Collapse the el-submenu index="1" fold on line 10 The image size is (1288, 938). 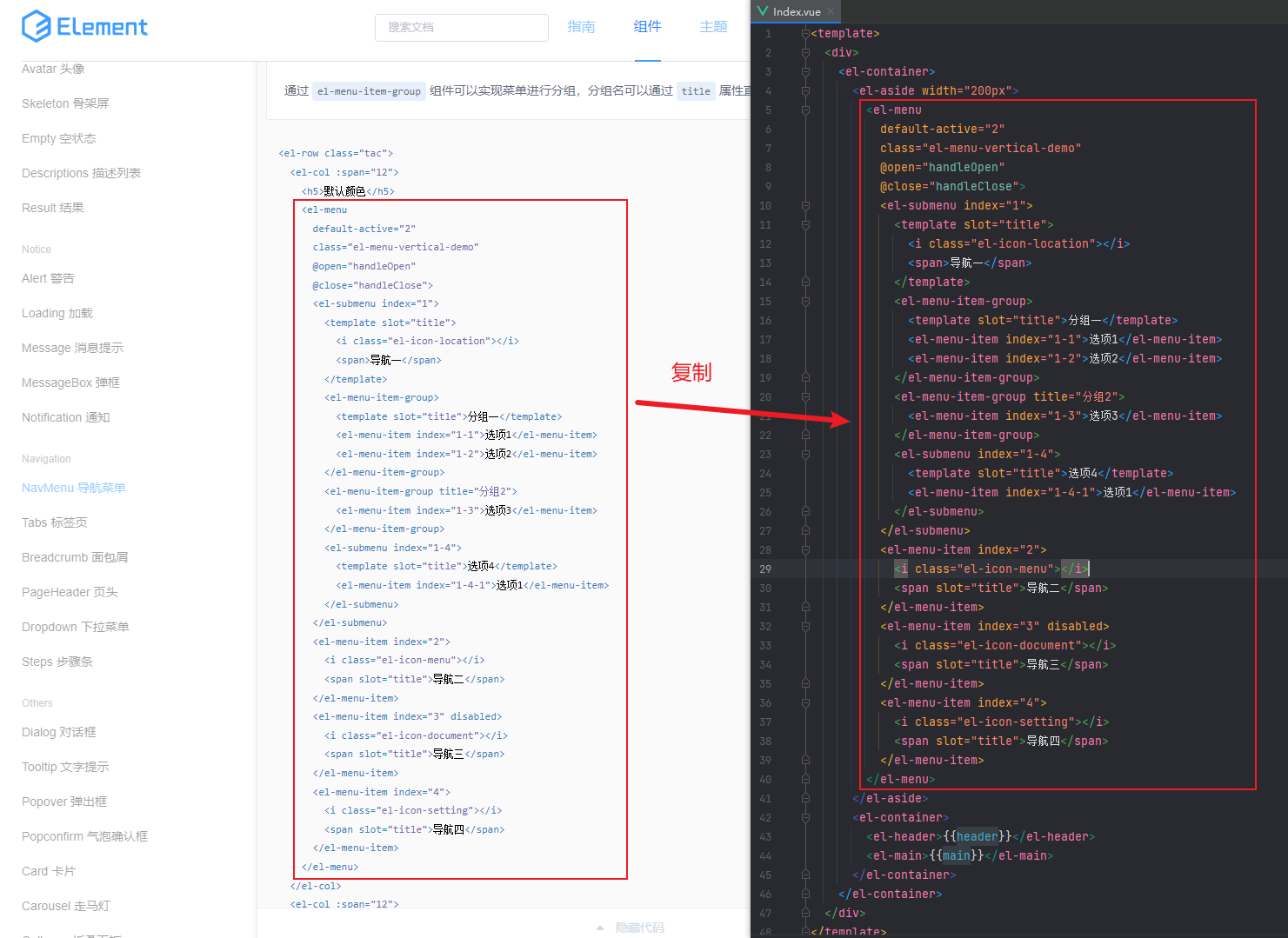[805, 205]
